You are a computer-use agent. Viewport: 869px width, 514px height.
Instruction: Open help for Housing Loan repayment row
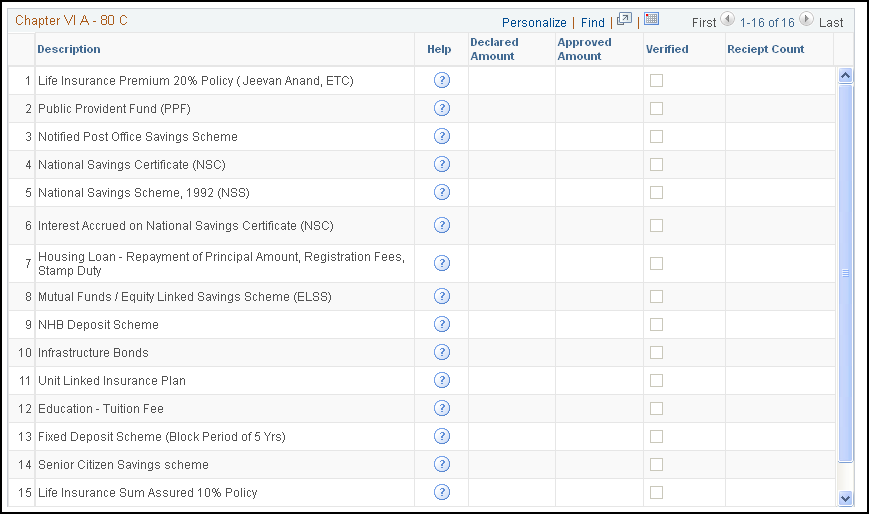(x=442, y=263)
